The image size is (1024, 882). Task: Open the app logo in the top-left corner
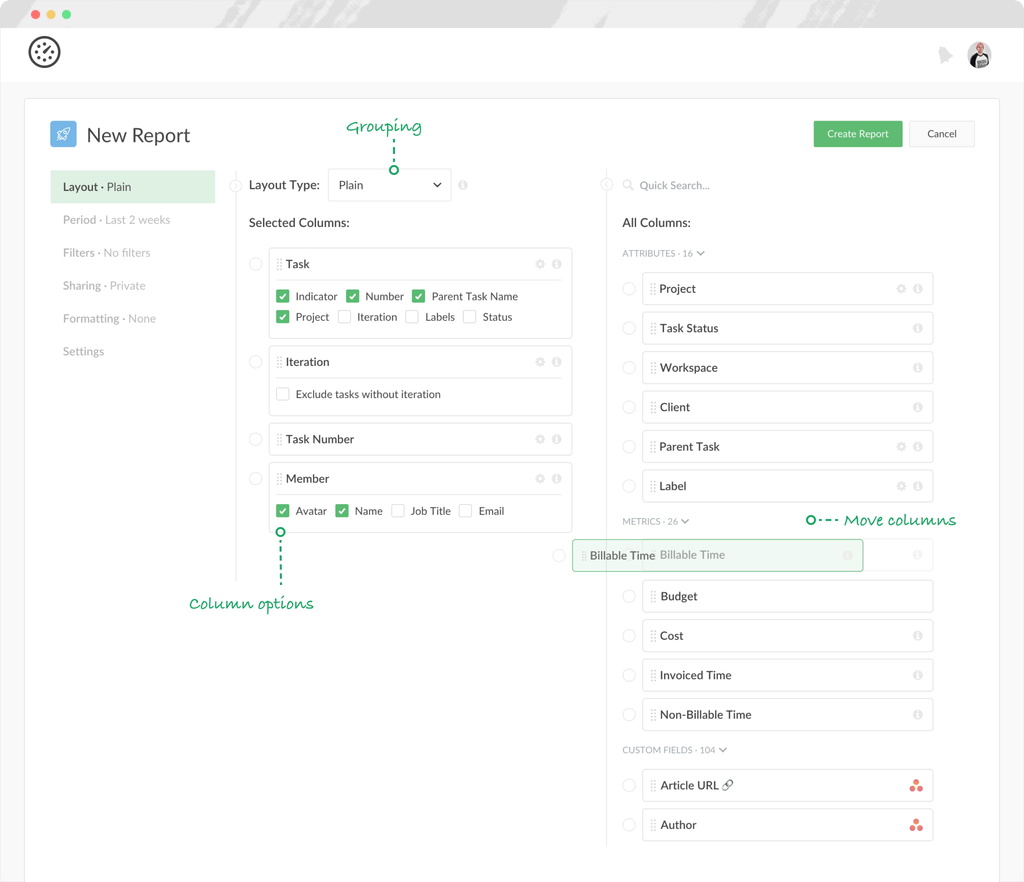44,52
